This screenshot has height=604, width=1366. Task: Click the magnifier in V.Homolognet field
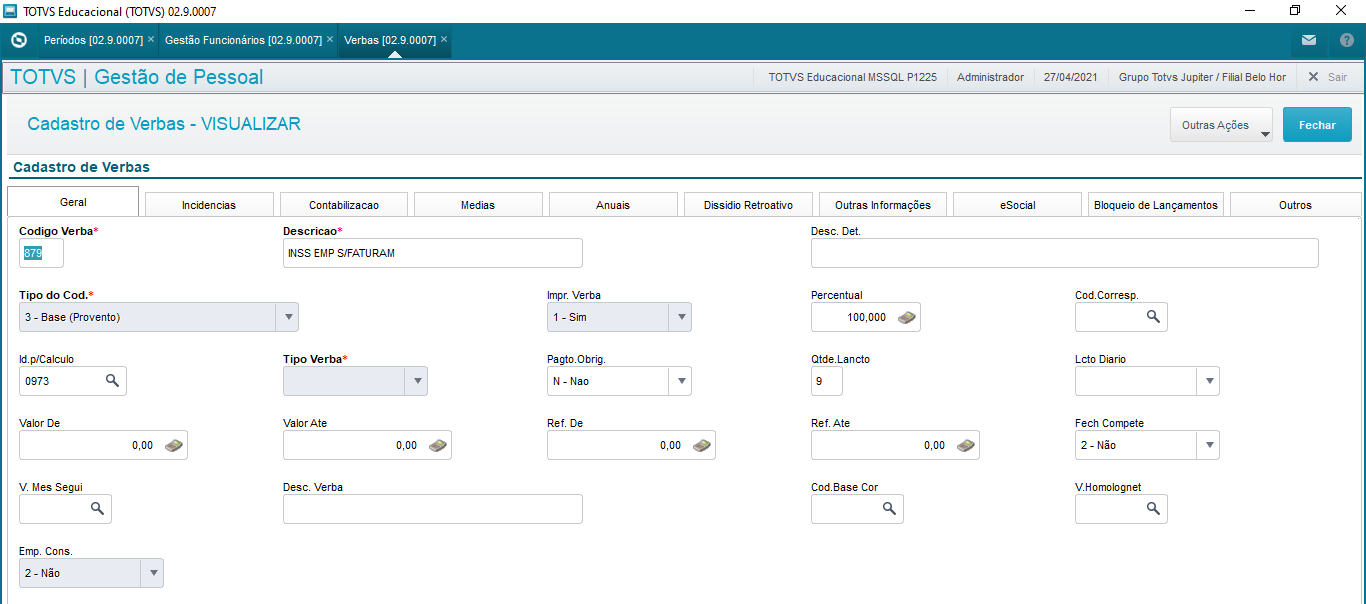[1153, 509]
